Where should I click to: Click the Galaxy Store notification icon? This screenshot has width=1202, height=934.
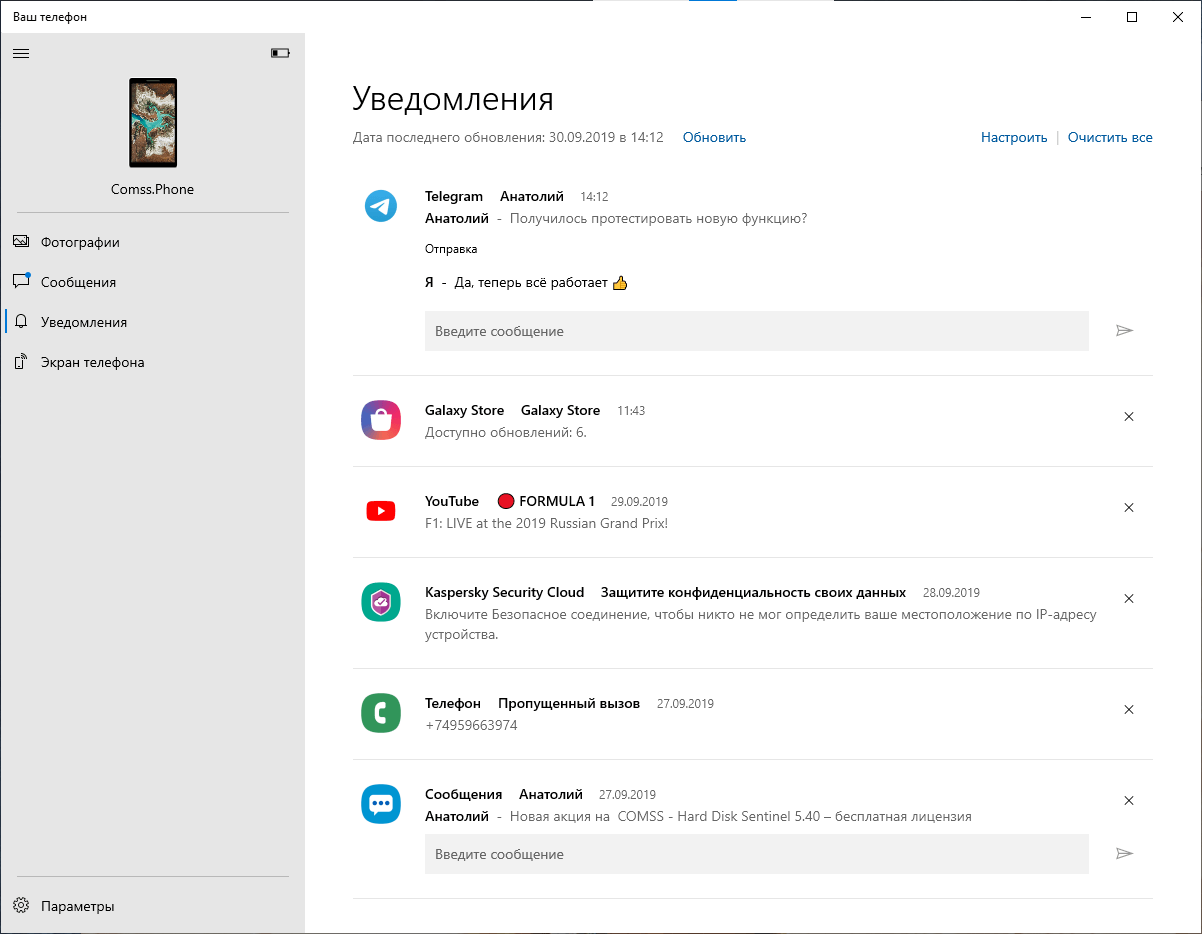tap(381, 420)
